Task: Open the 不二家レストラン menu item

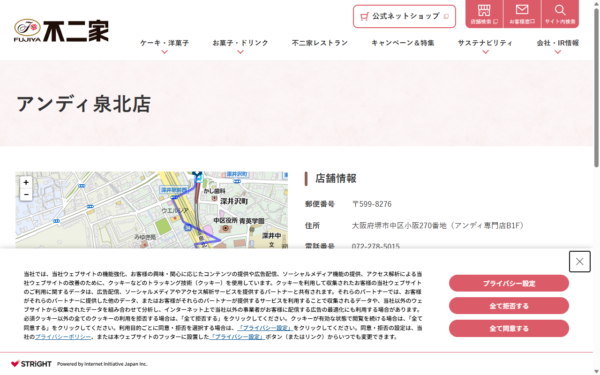Action: pyautogui.click(x=320, y=43)
